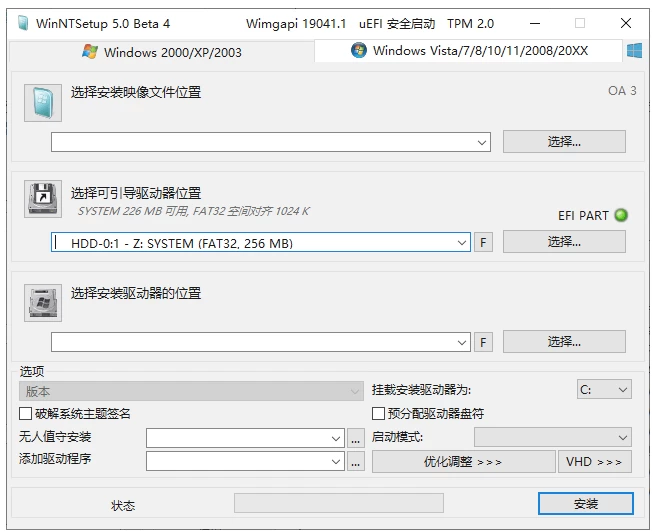
Task: Click 选择... for install image file
Action: click(564, 142)
